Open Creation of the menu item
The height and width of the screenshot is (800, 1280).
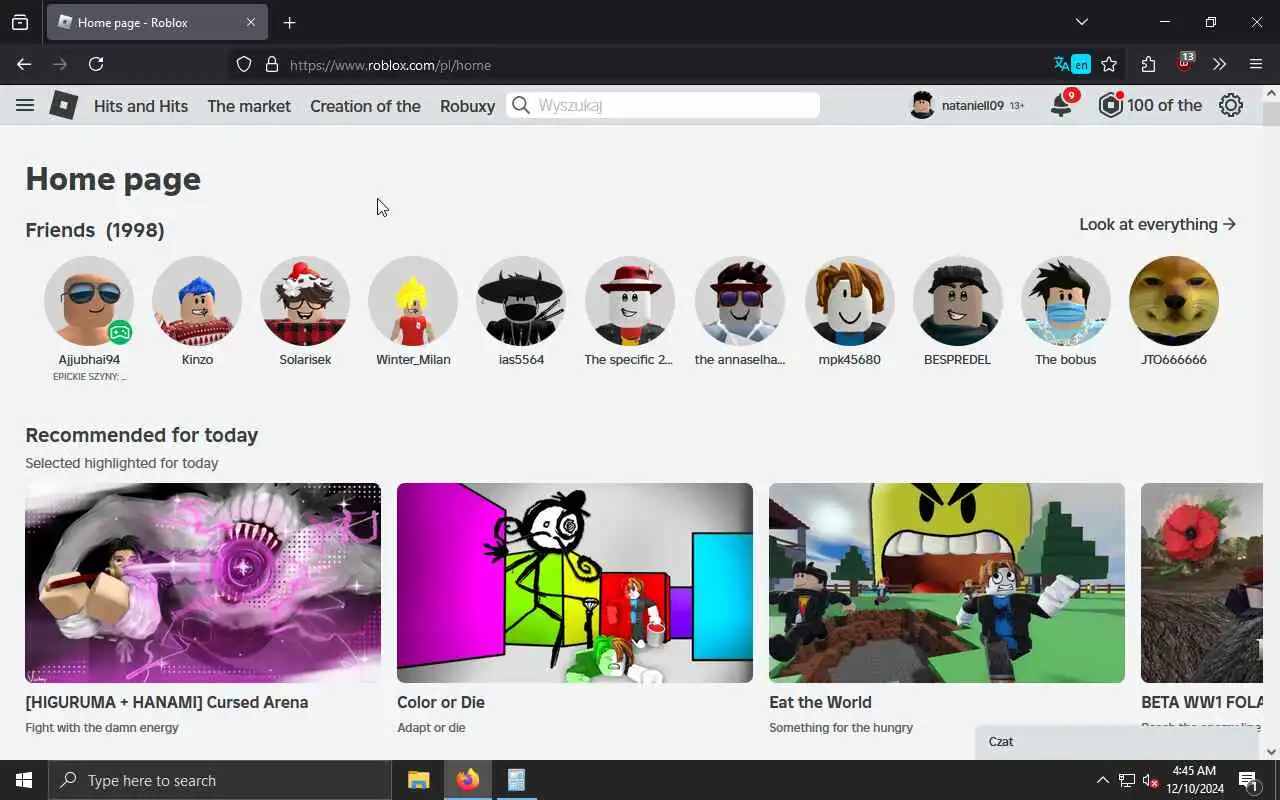[x=365, y=106]
